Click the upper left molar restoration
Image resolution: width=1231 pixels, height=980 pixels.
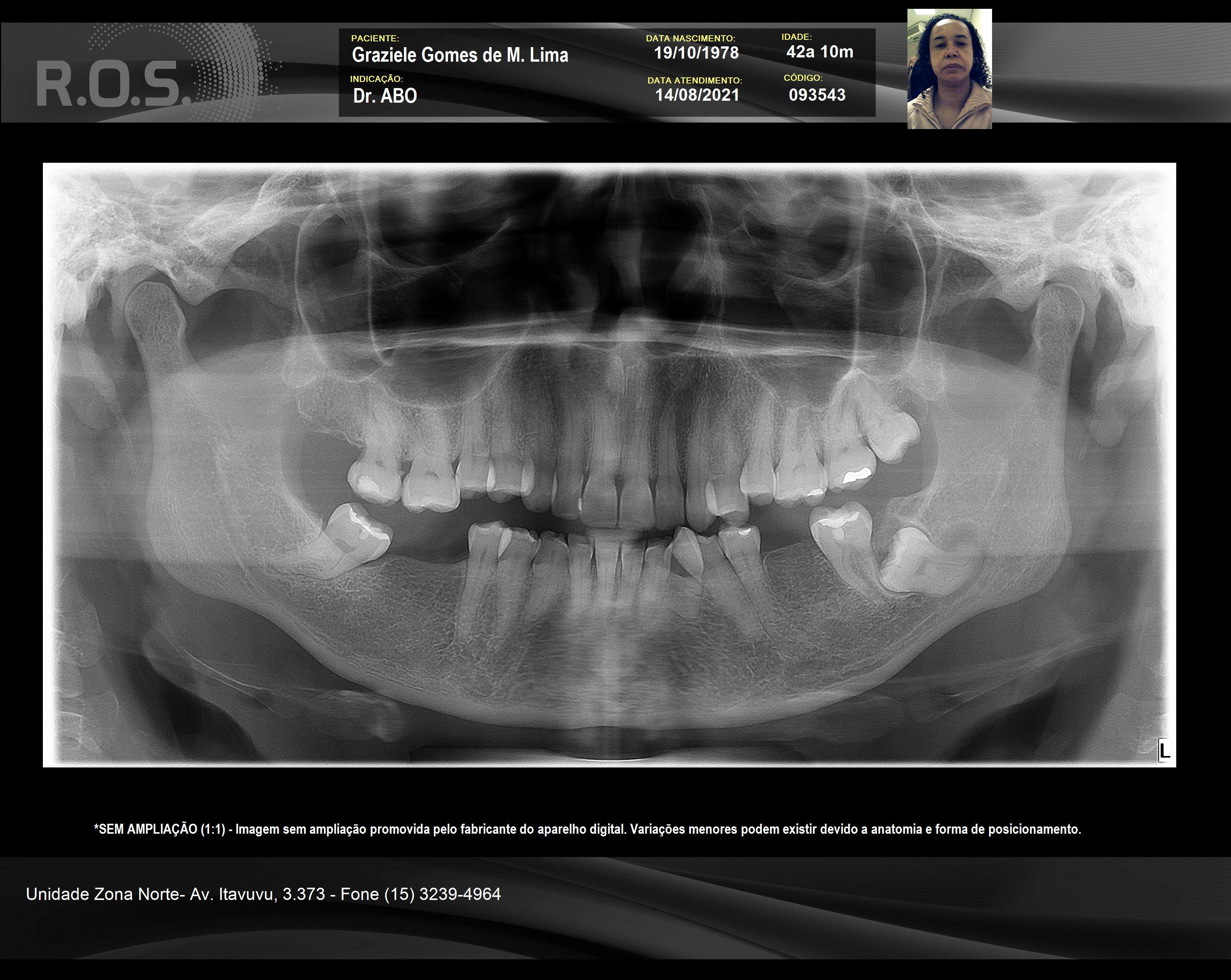tap(857, 475)
